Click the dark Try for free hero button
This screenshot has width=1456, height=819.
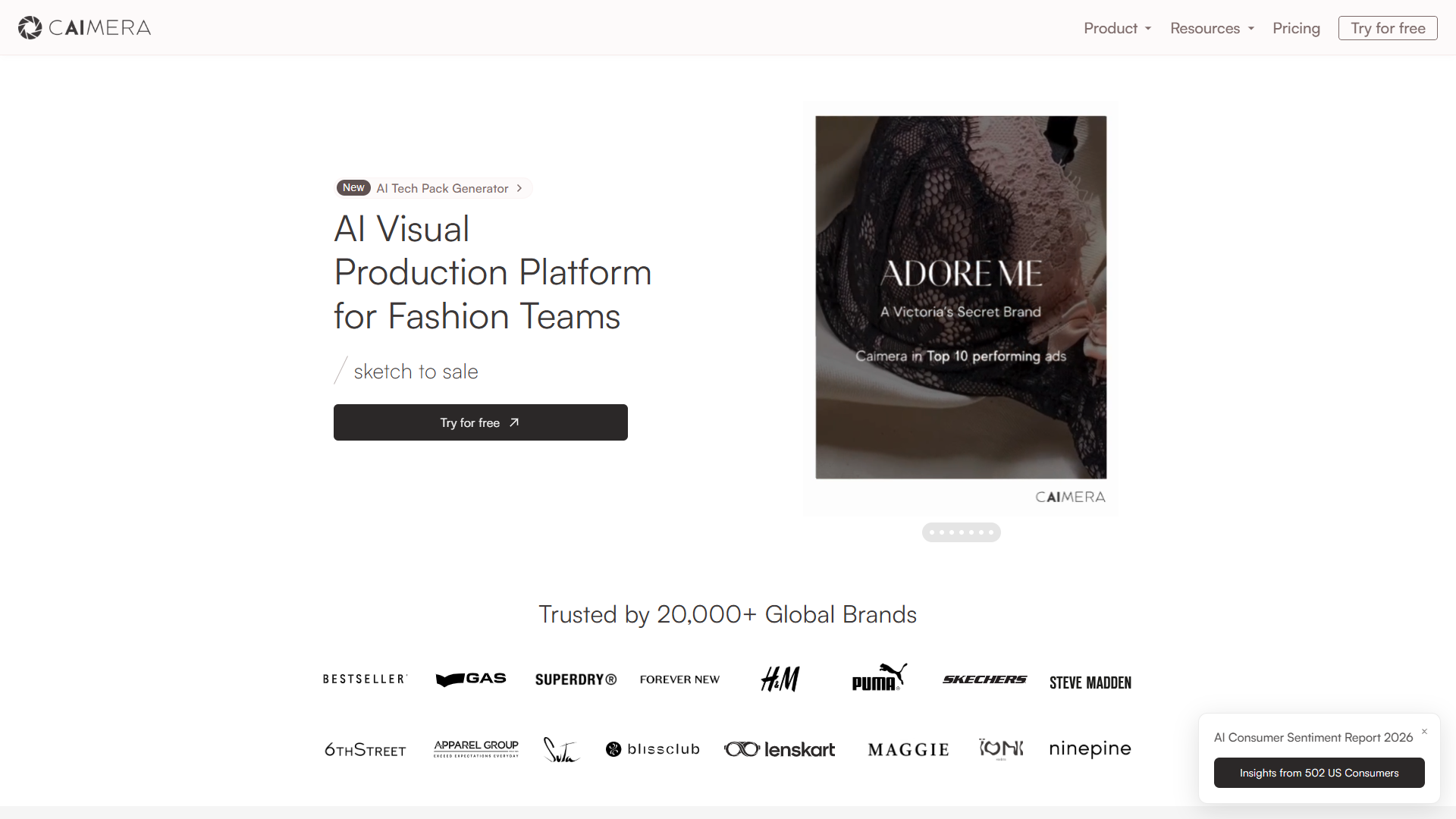tap(481, 422)
